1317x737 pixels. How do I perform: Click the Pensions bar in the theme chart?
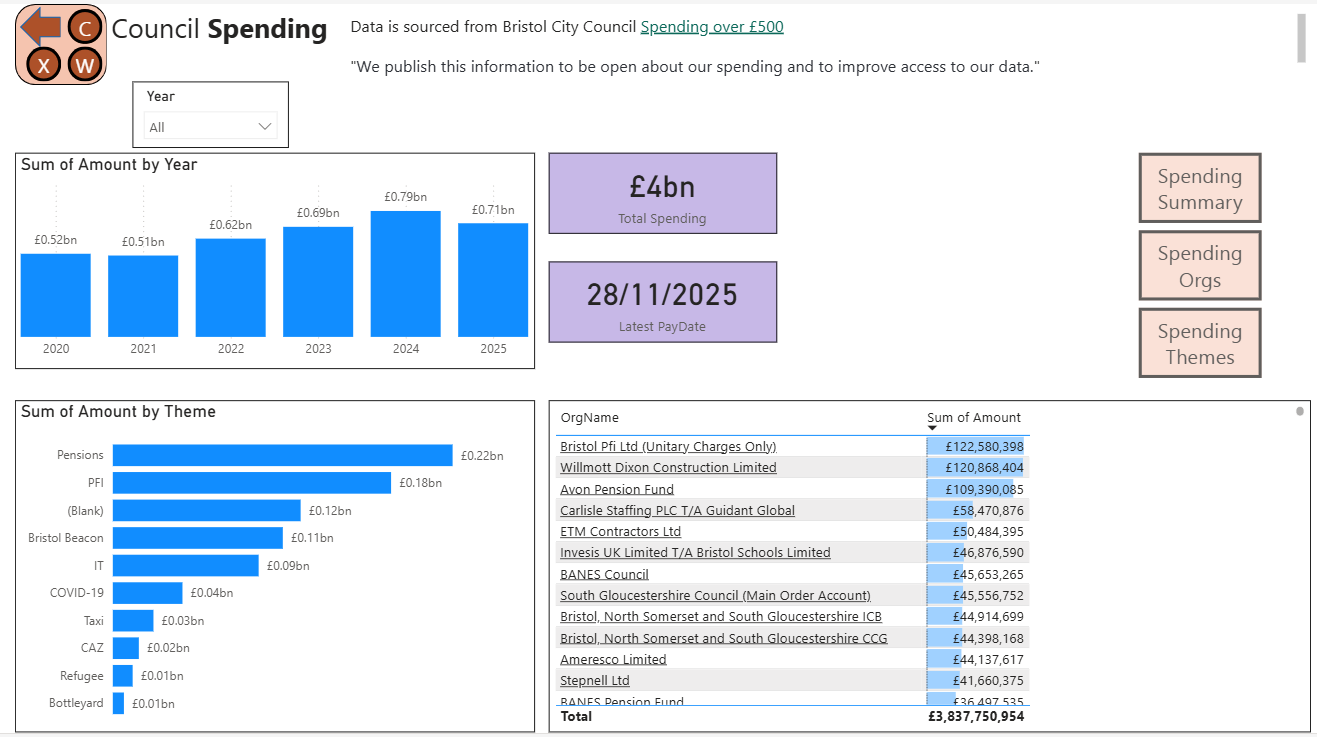[x=282, y=455]
